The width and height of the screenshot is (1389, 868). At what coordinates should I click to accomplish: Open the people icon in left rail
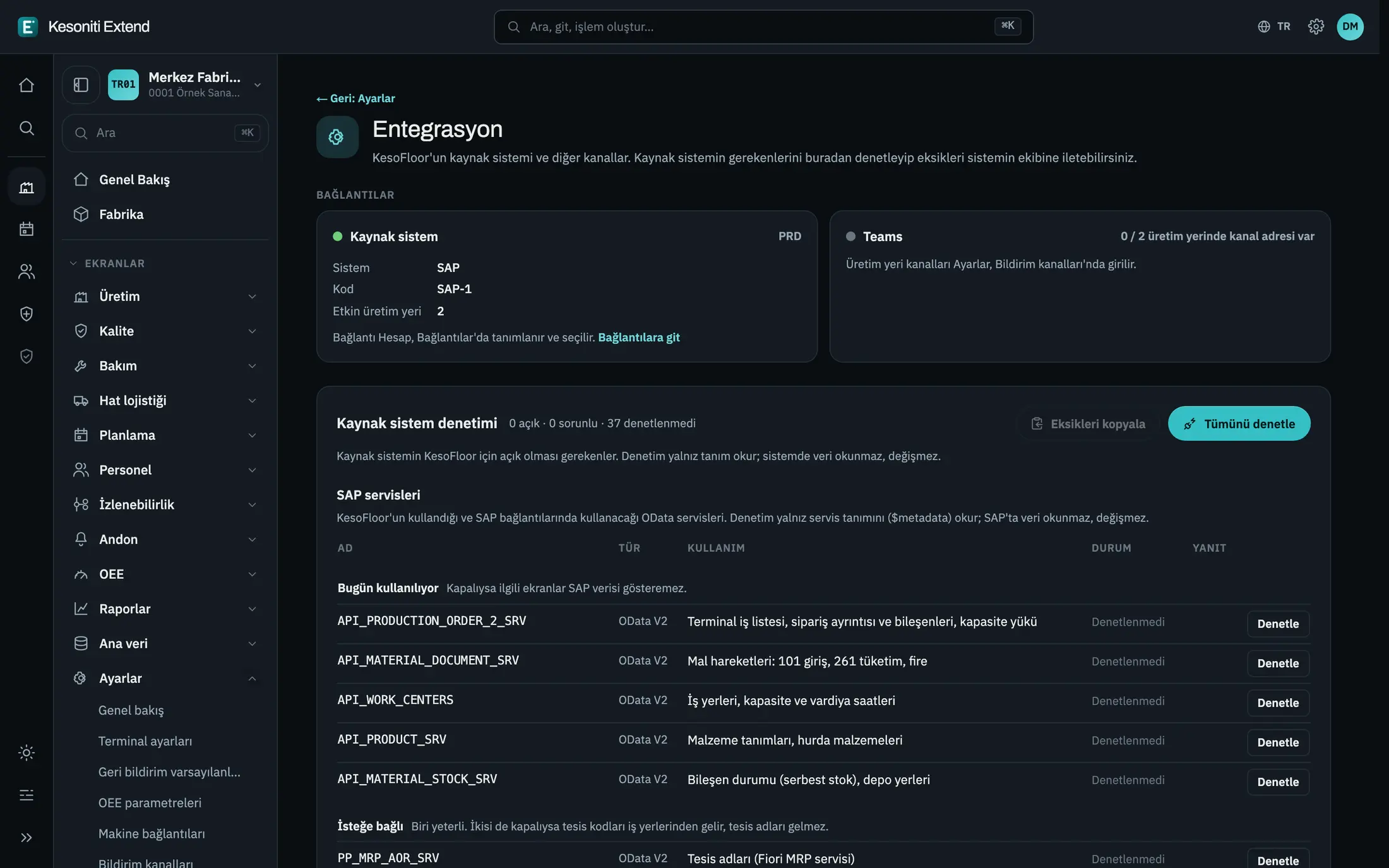coord(27,271)
